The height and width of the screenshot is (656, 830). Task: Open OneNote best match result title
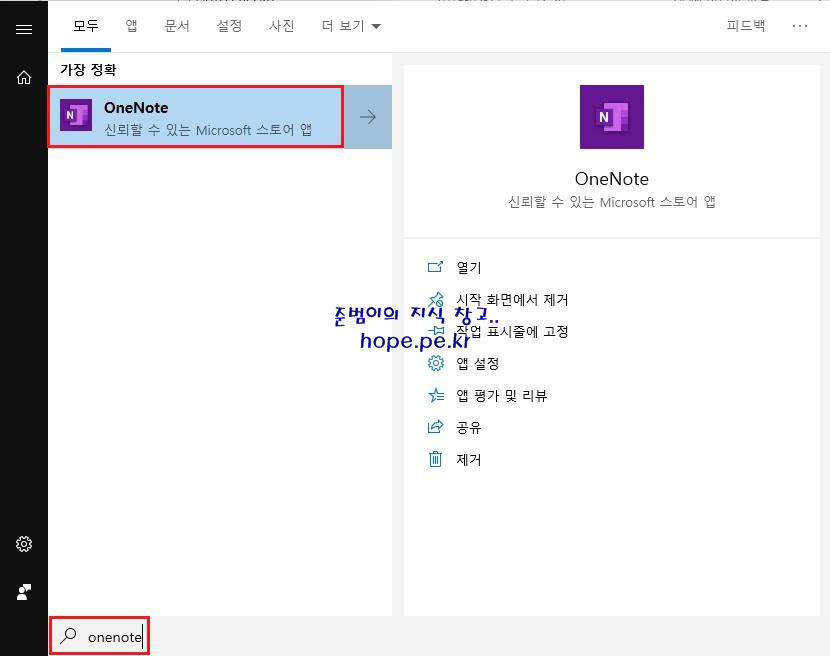pyautogui.click(x=136, y=107)
